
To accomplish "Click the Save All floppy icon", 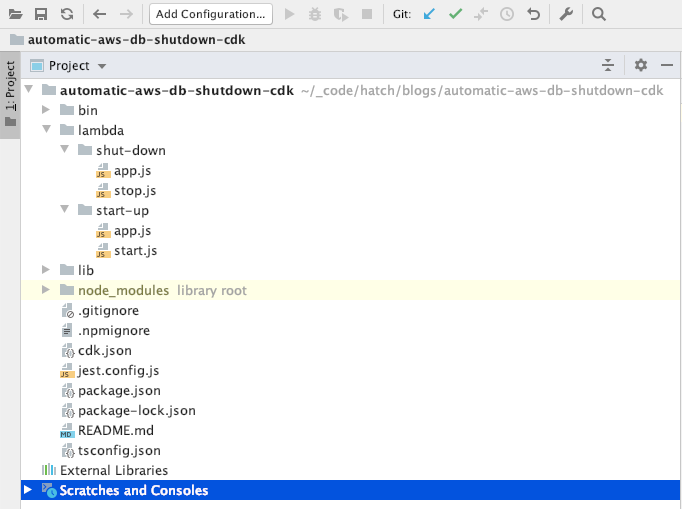I will tap(41, 14).
